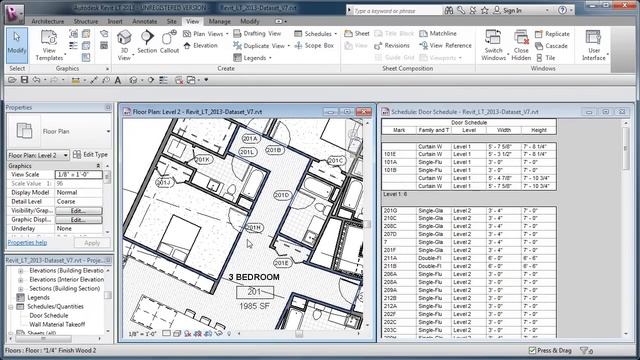
Task: Expand Sections (Building Section) tree node
Action: point(20,289)
